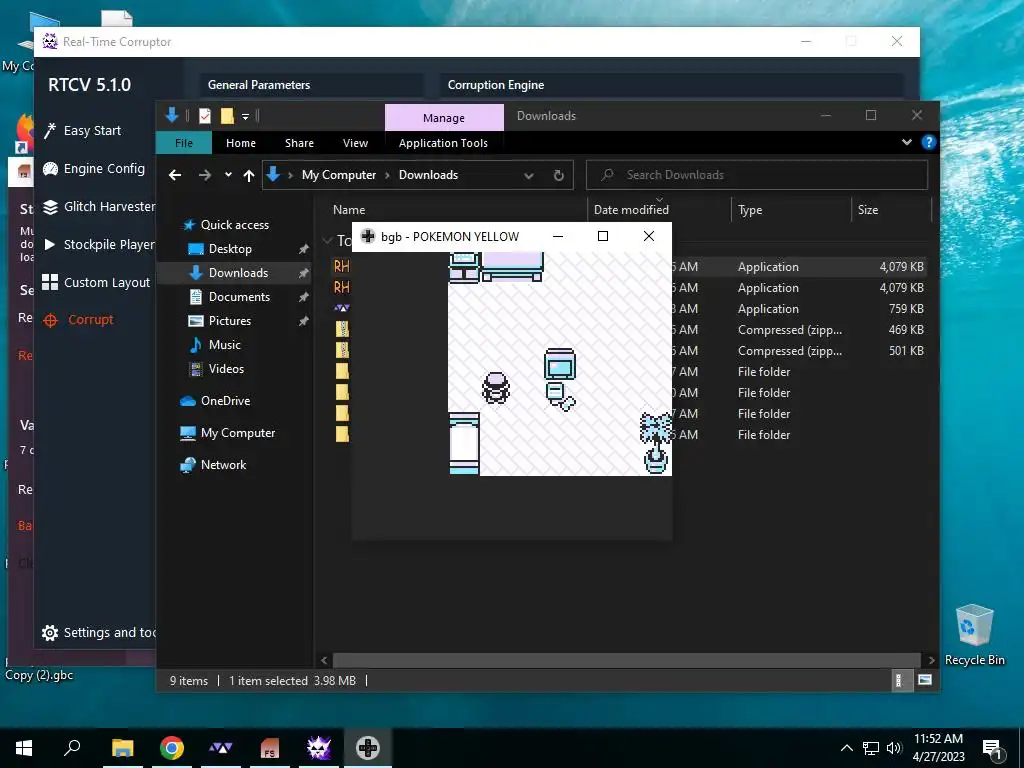Screen dimensions: 1024x768
Task: Refresh the Downloads folder
Action: 558,175
